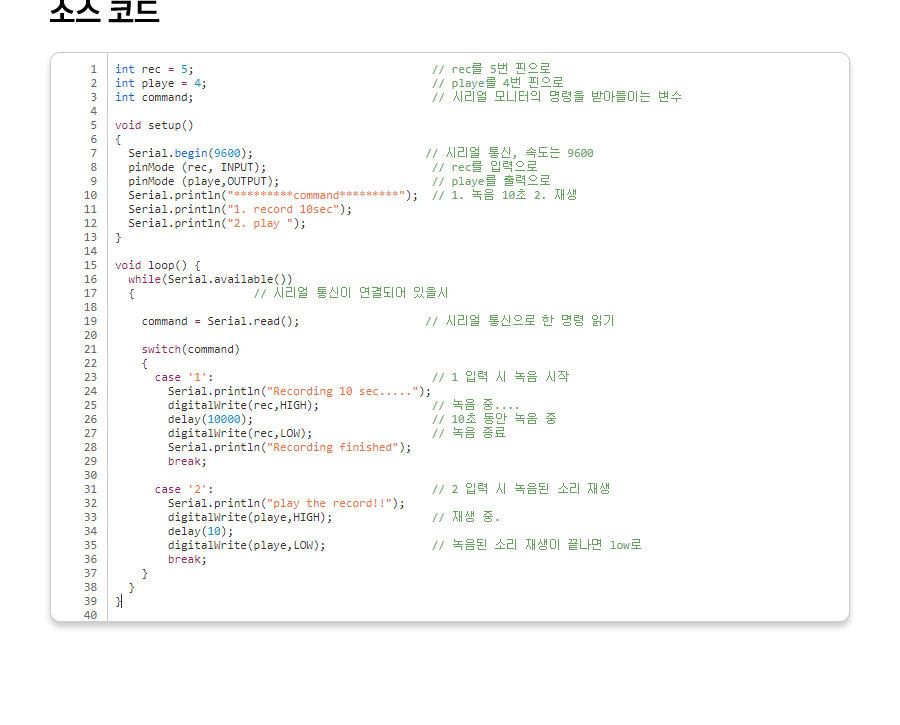Click the "void loop() {" line
This screenshot has width=900, height=725.
(x=157, y=265)
